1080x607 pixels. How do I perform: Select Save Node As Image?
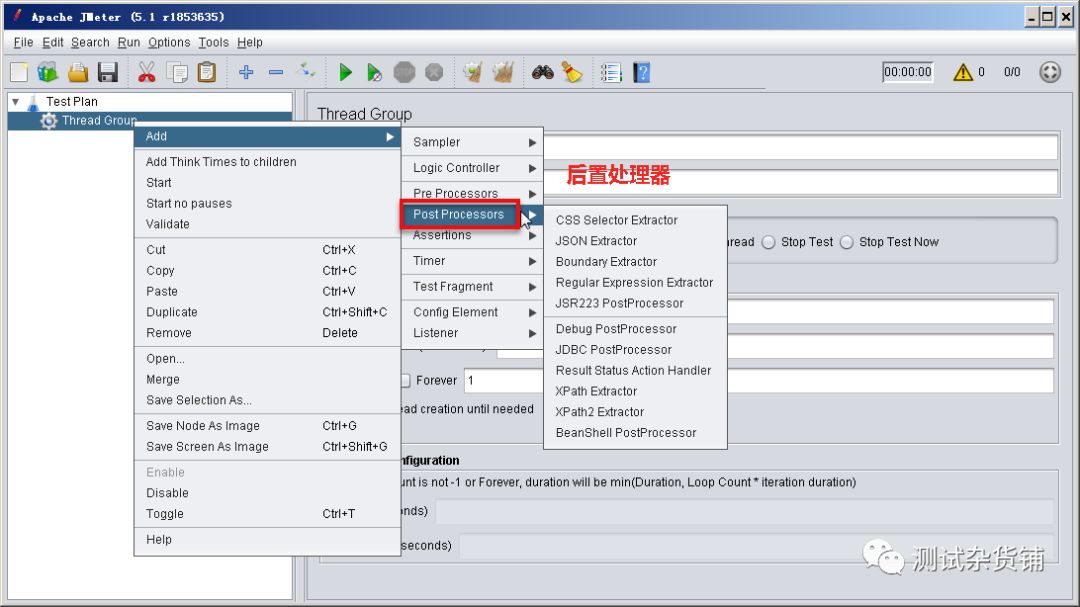(x=267, y=425)
